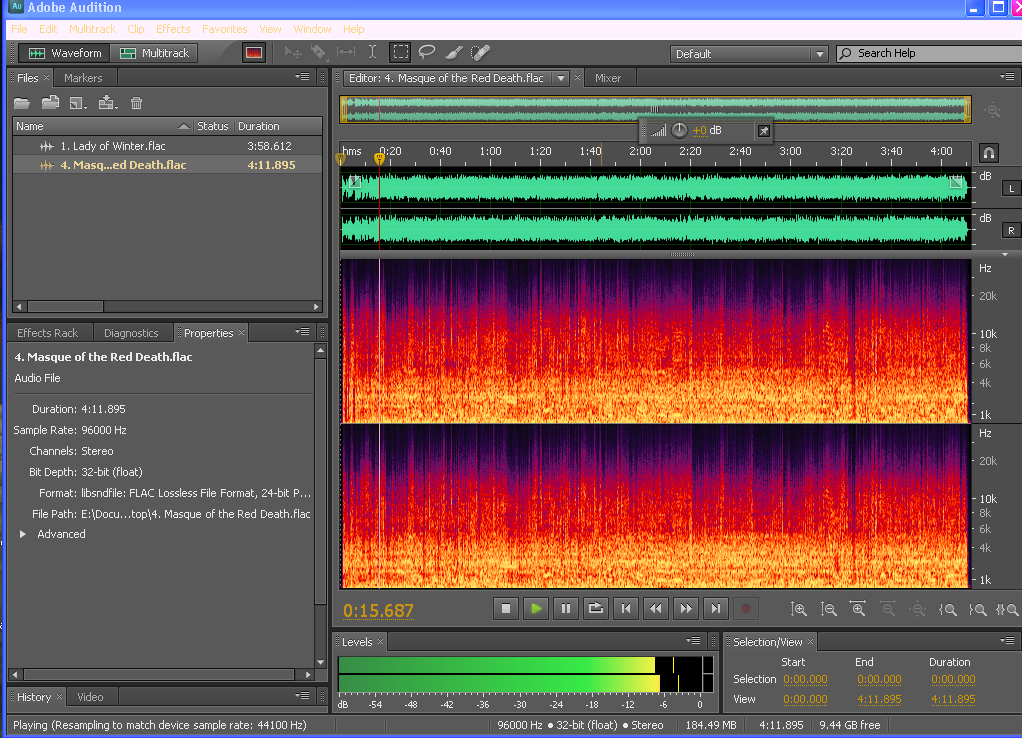Viewport: 1022px width, 738px height.
Task: Click the View End time value
Action: tap(879, 700)
